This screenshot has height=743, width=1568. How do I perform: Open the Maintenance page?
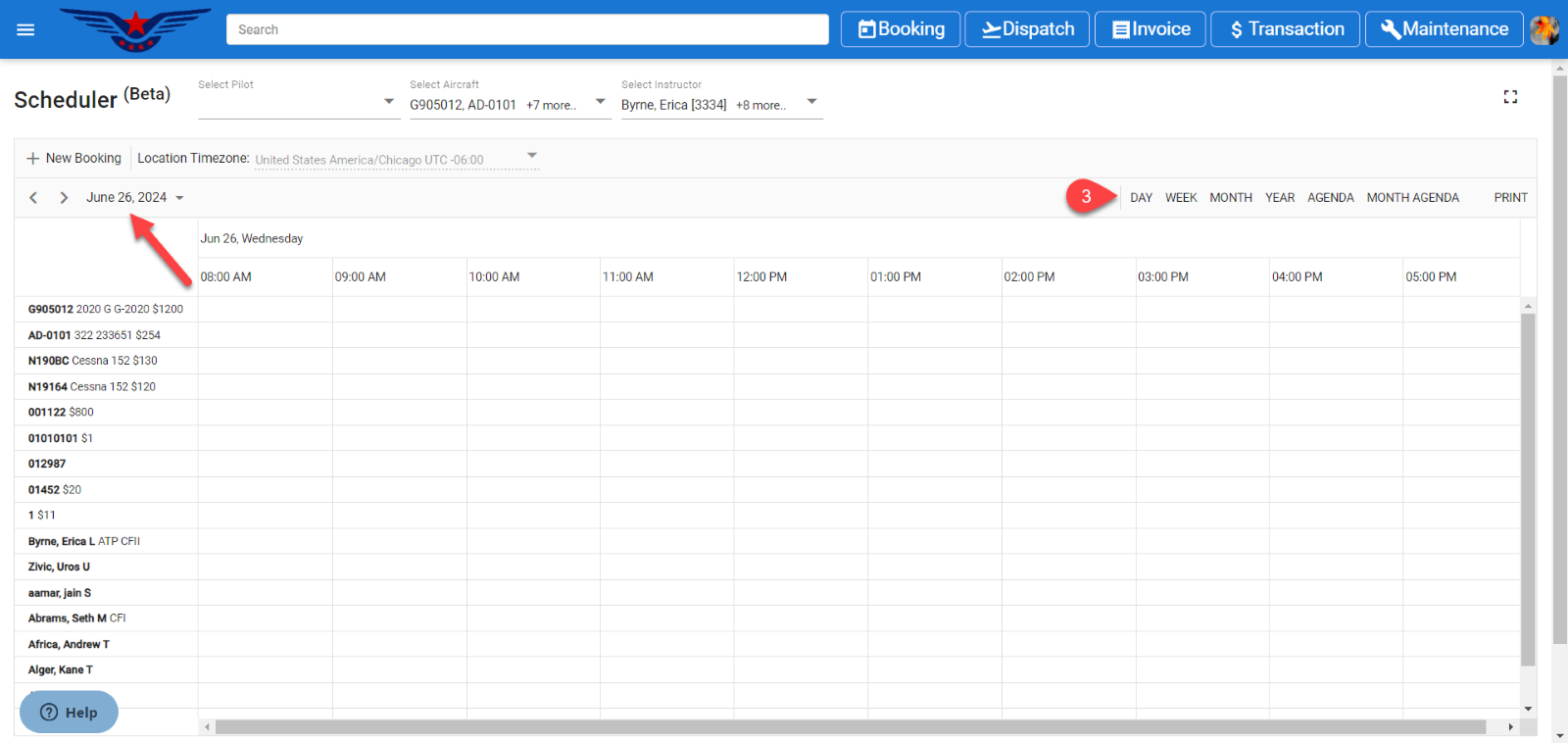pyautogui.click(x=1444, y=29)
